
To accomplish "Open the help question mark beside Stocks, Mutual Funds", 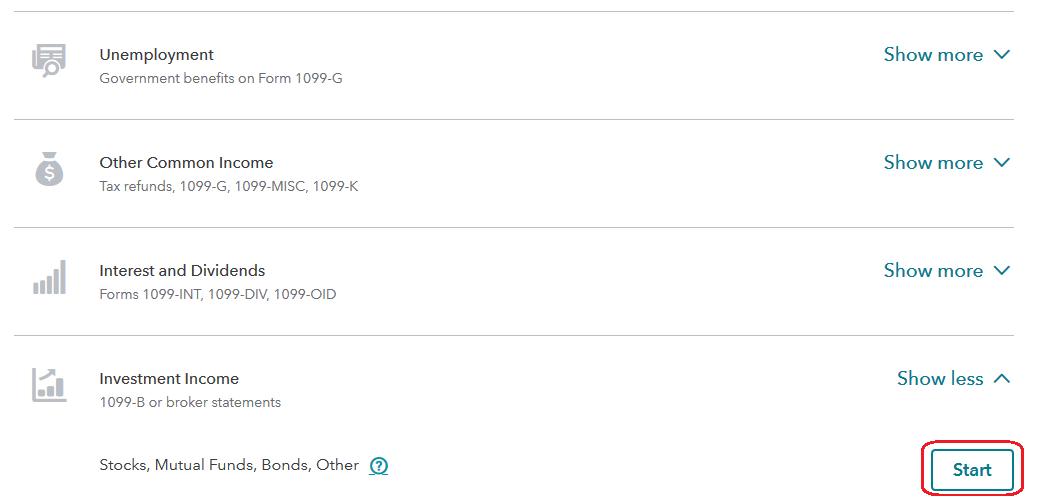I will (379, 466).
